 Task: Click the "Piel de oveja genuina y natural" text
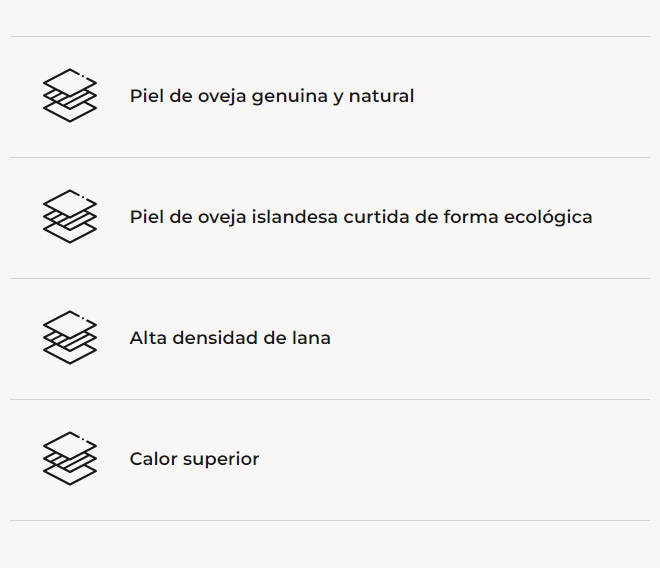pos(272,96)
